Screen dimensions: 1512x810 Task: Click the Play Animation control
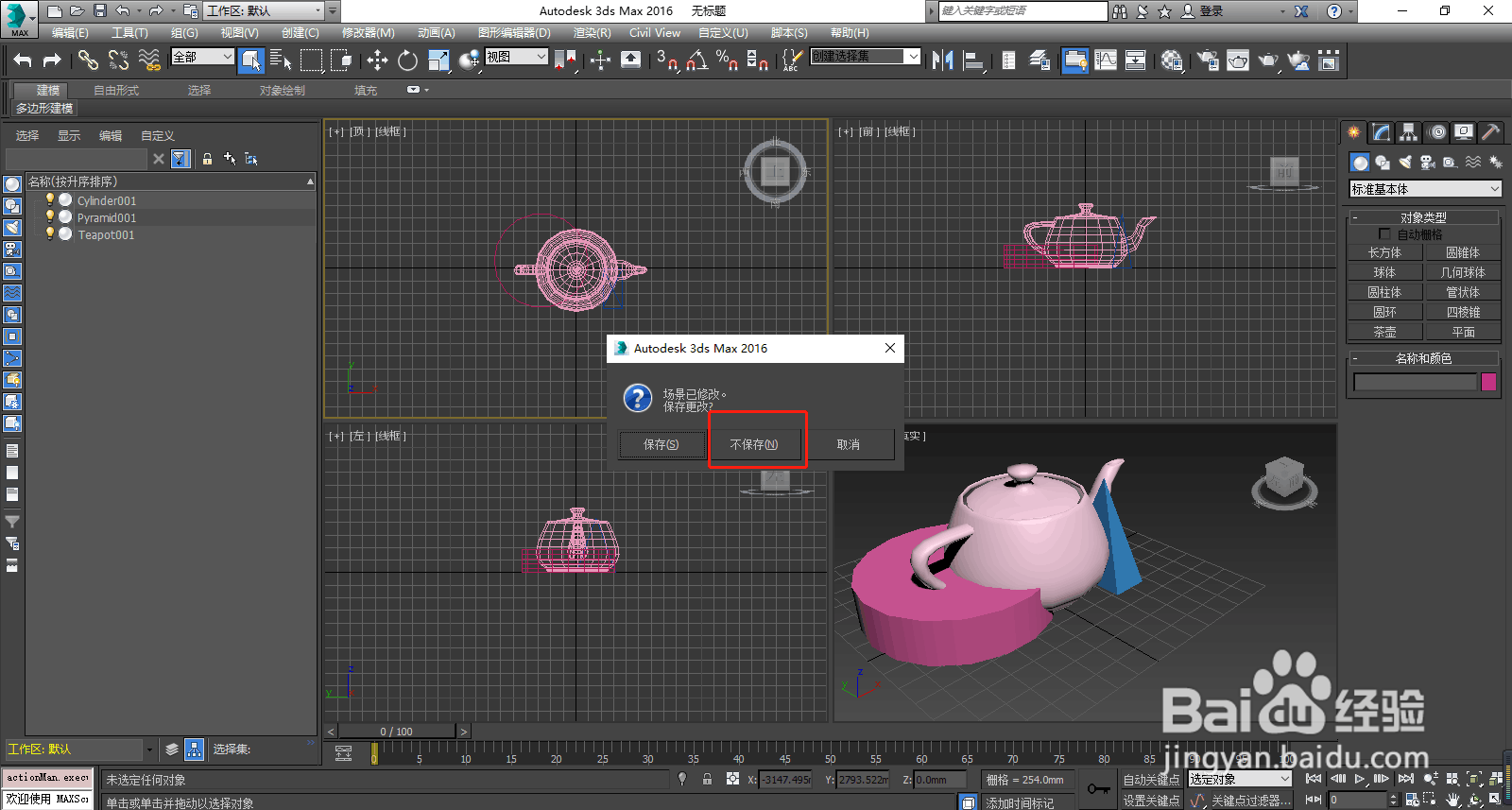1360,779
